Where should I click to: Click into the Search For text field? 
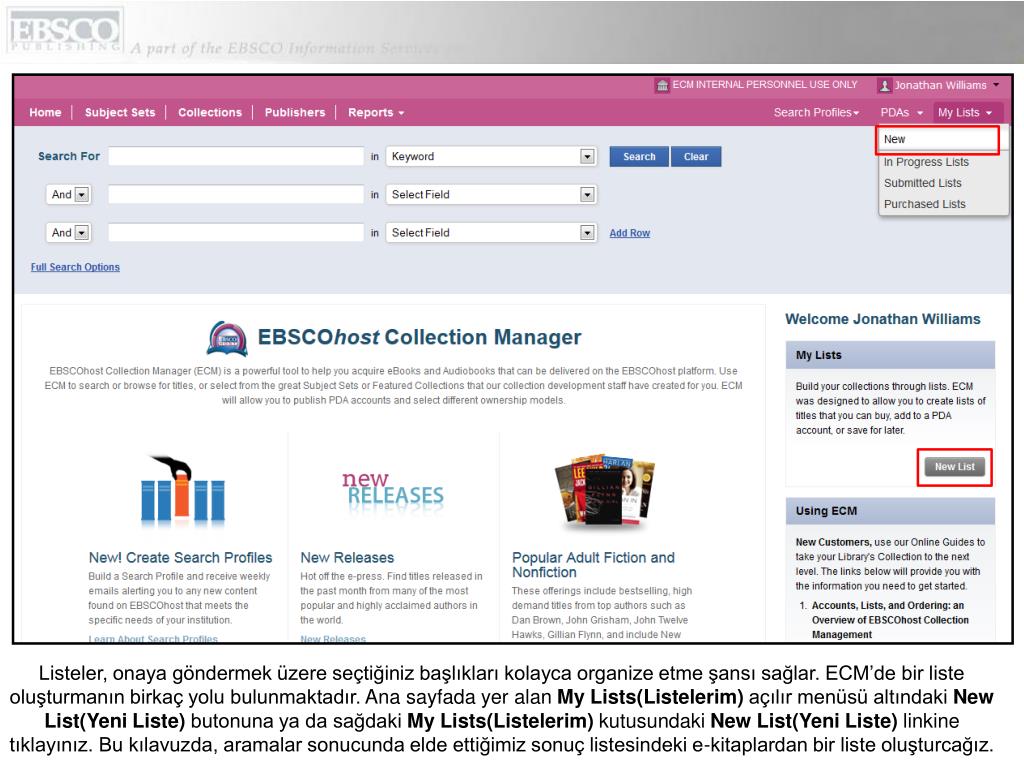point(236,157)
